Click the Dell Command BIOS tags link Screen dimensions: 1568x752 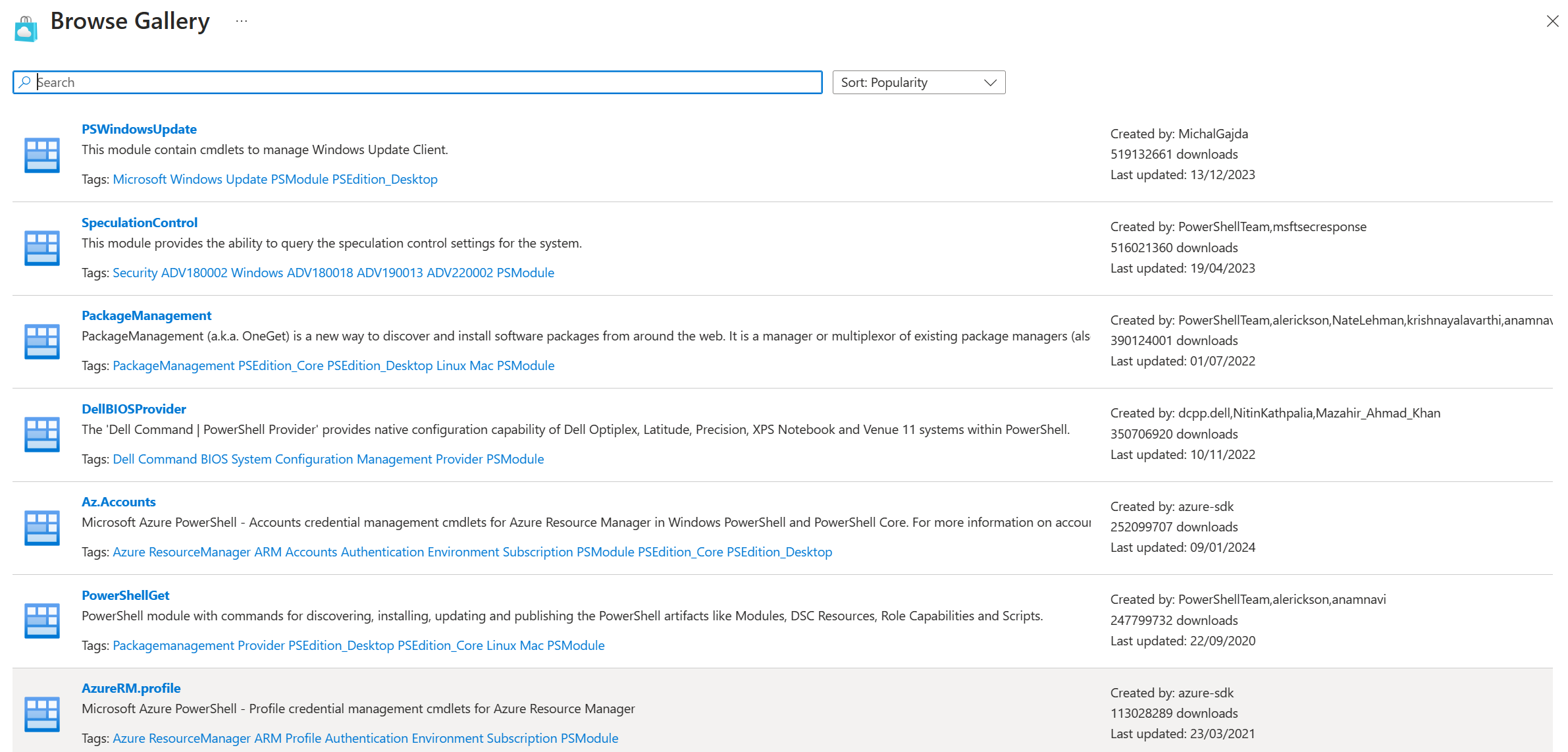tap(328, 459)
